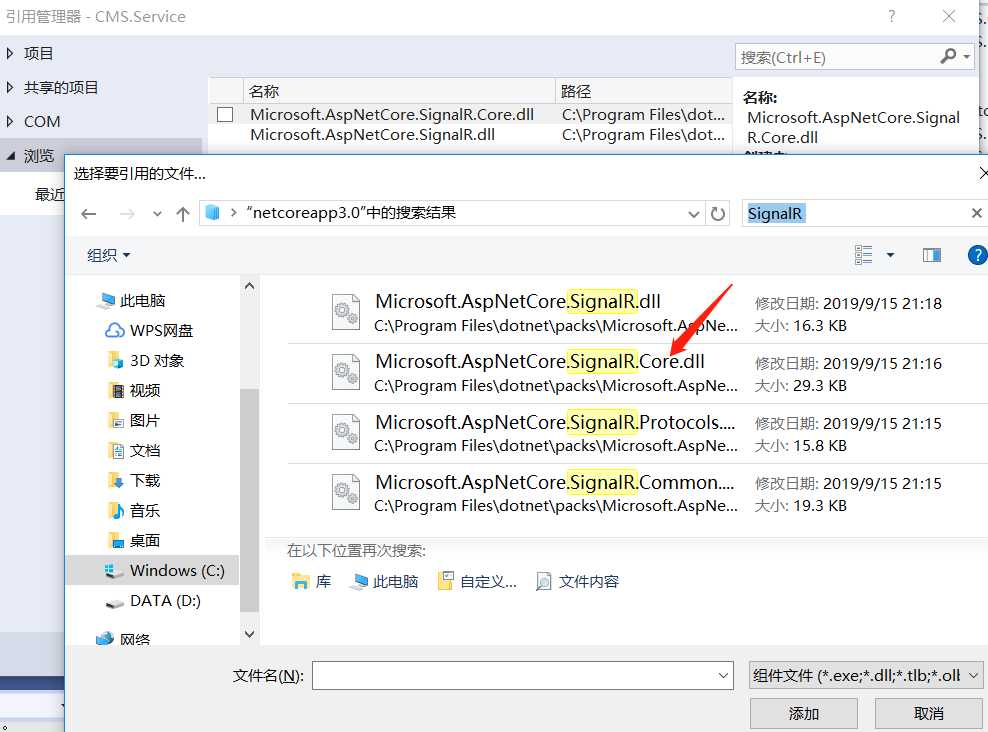988x732 pixels.
Task: Select Windows (C:) drive
Action: tap(152, 570)
